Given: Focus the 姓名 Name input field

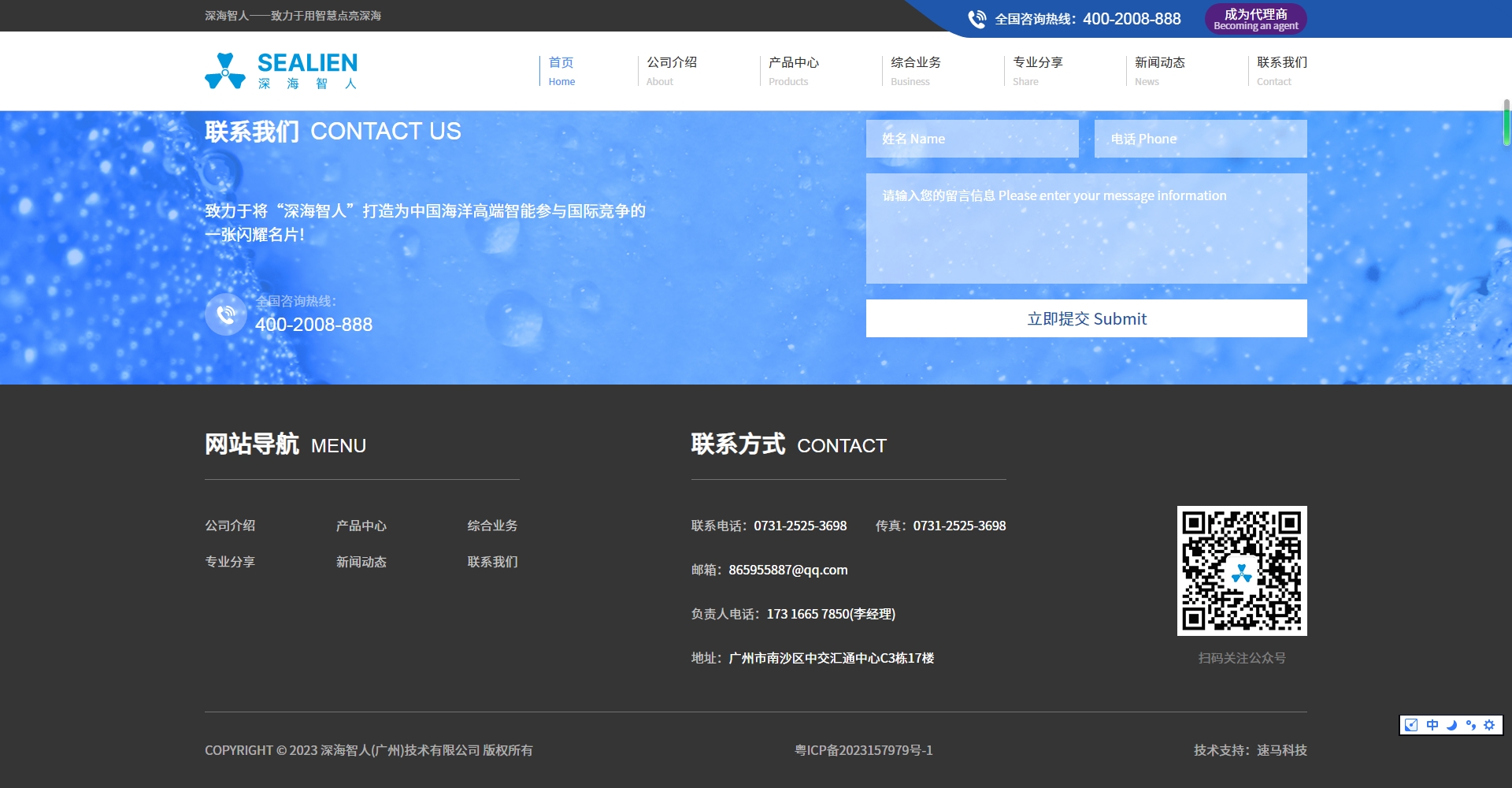Looking at the screenshot, I should (972, 139).
